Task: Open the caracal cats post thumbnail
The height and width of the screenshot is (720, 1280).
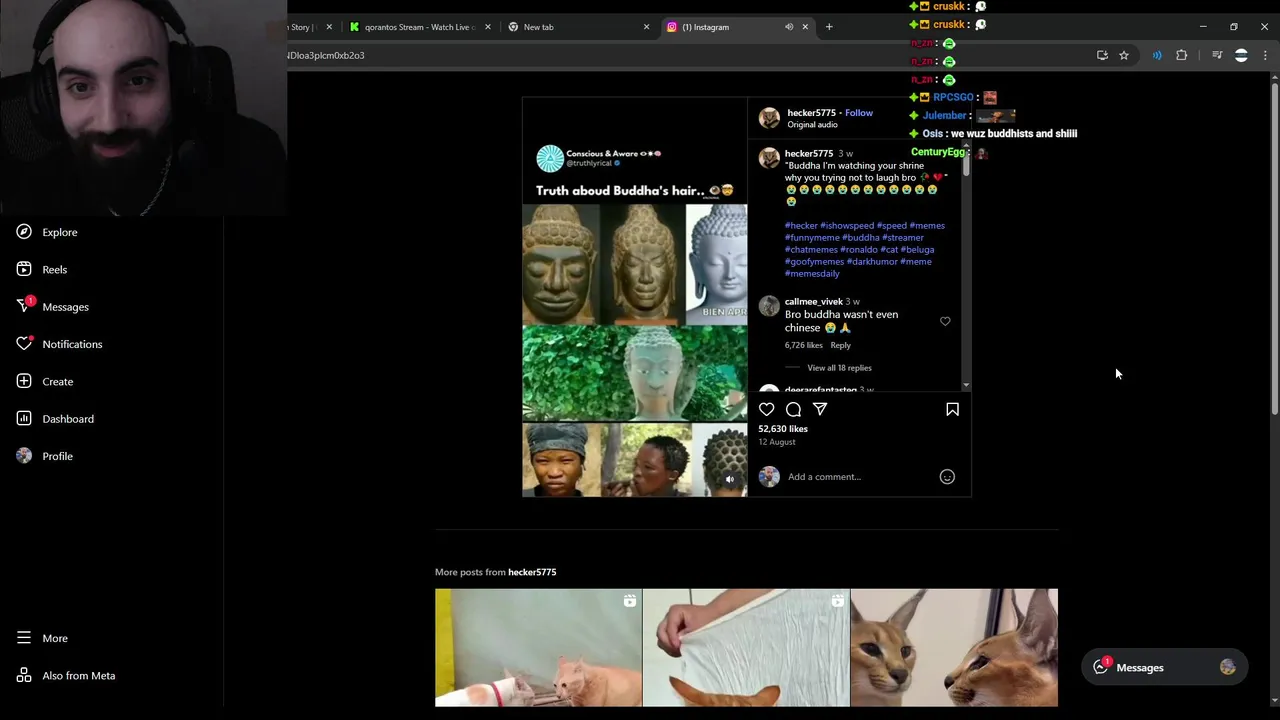Action: coord(954,648)
